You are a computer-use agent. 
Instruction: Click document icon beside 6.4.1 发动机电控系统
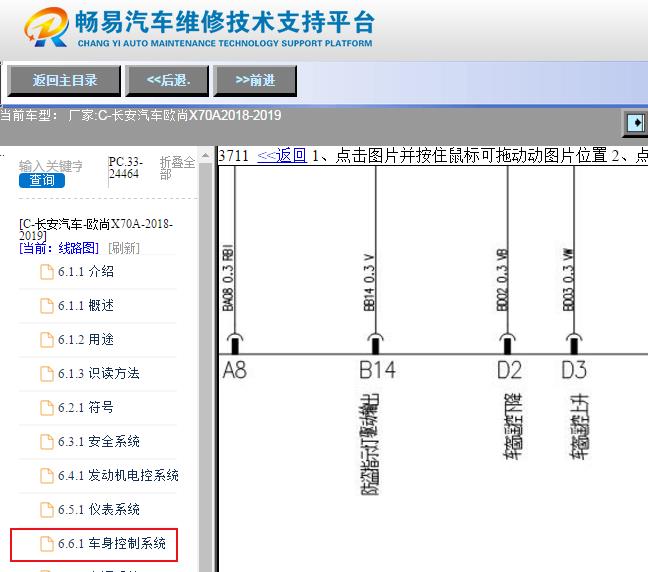[x=47, y=476]
